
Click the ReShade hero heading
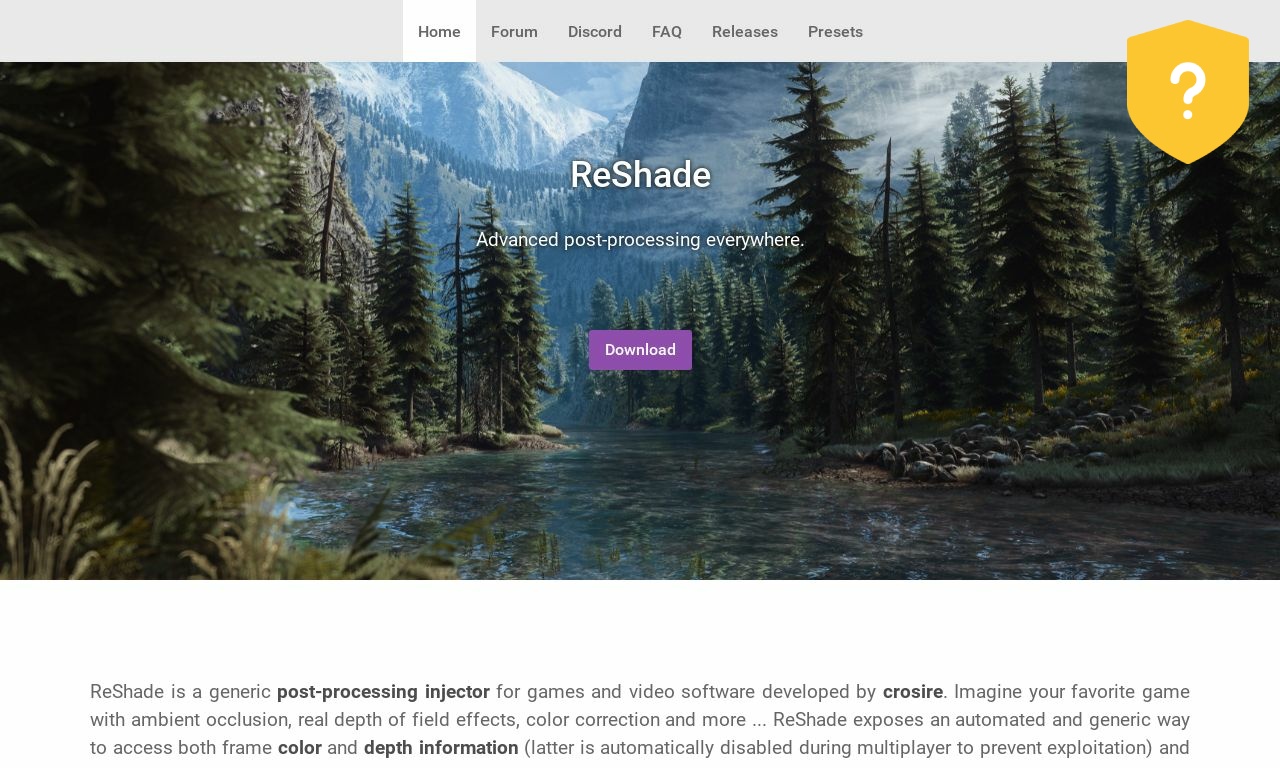(640, 175)
